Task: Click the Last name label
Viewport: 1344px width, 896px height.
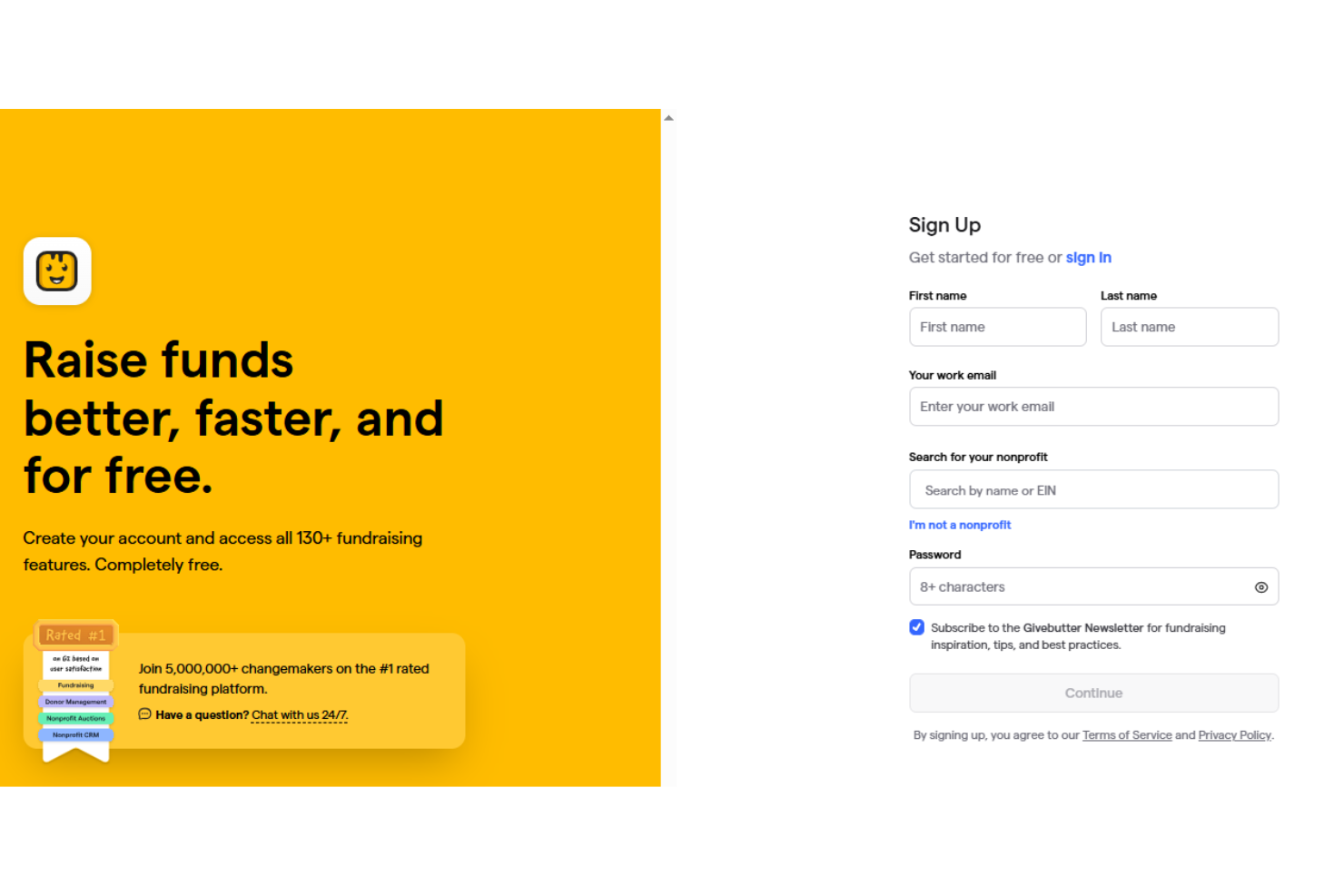Action: coord(1129,296)
